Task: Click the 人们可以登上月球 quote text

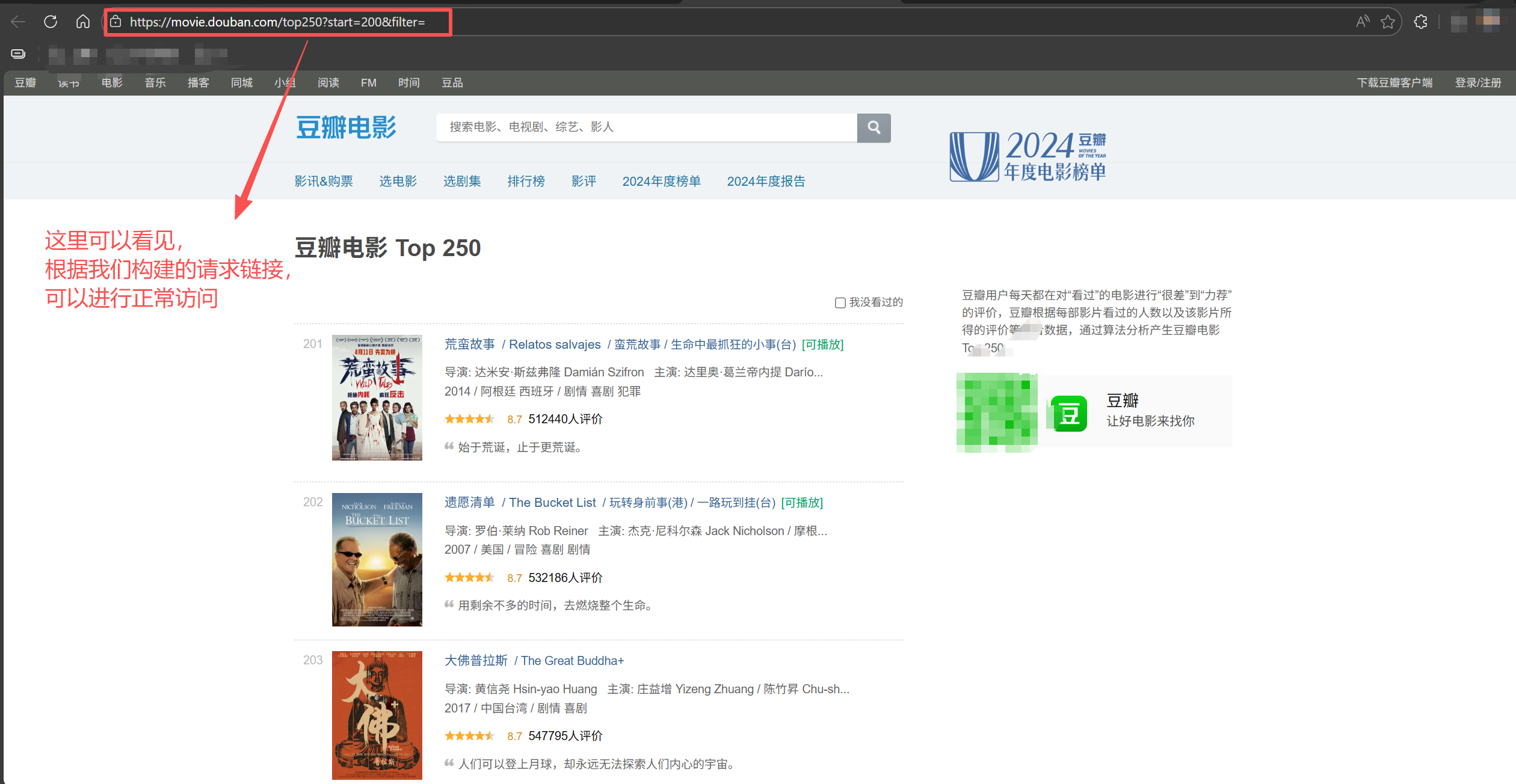Action: click(x=597, y=764)
